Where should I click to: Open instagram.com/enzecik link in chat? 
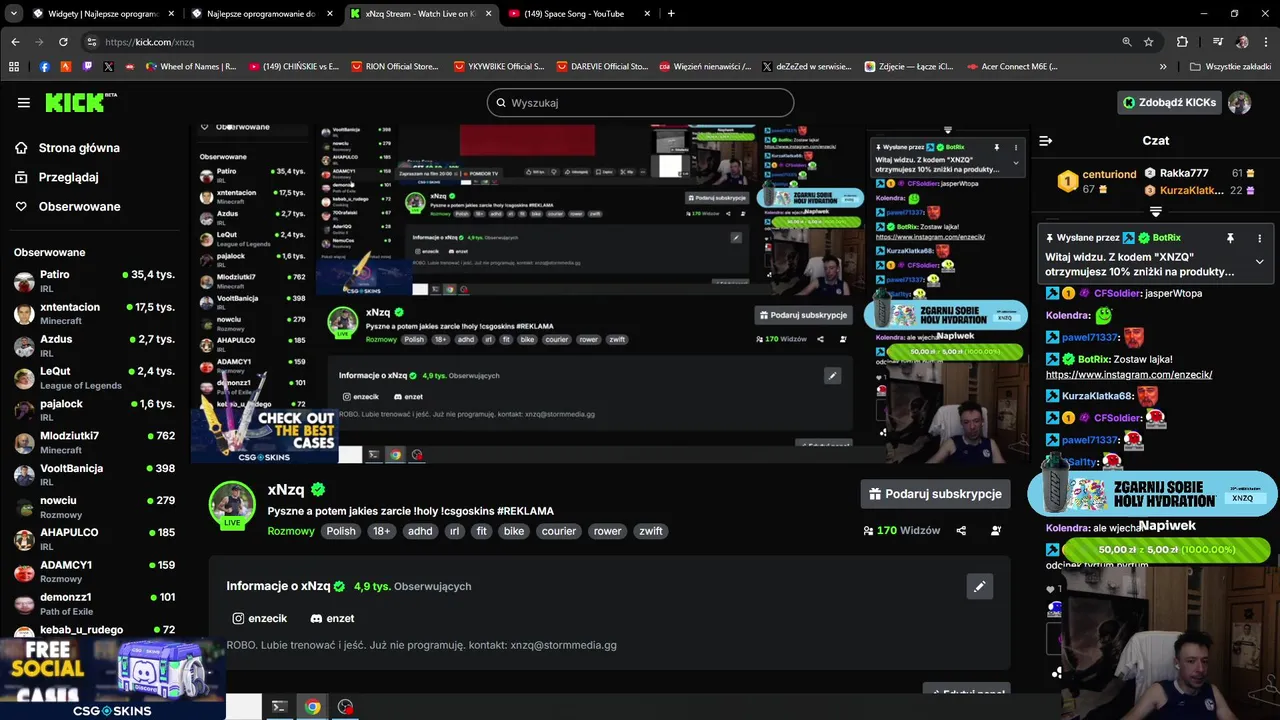[1129, 375]
